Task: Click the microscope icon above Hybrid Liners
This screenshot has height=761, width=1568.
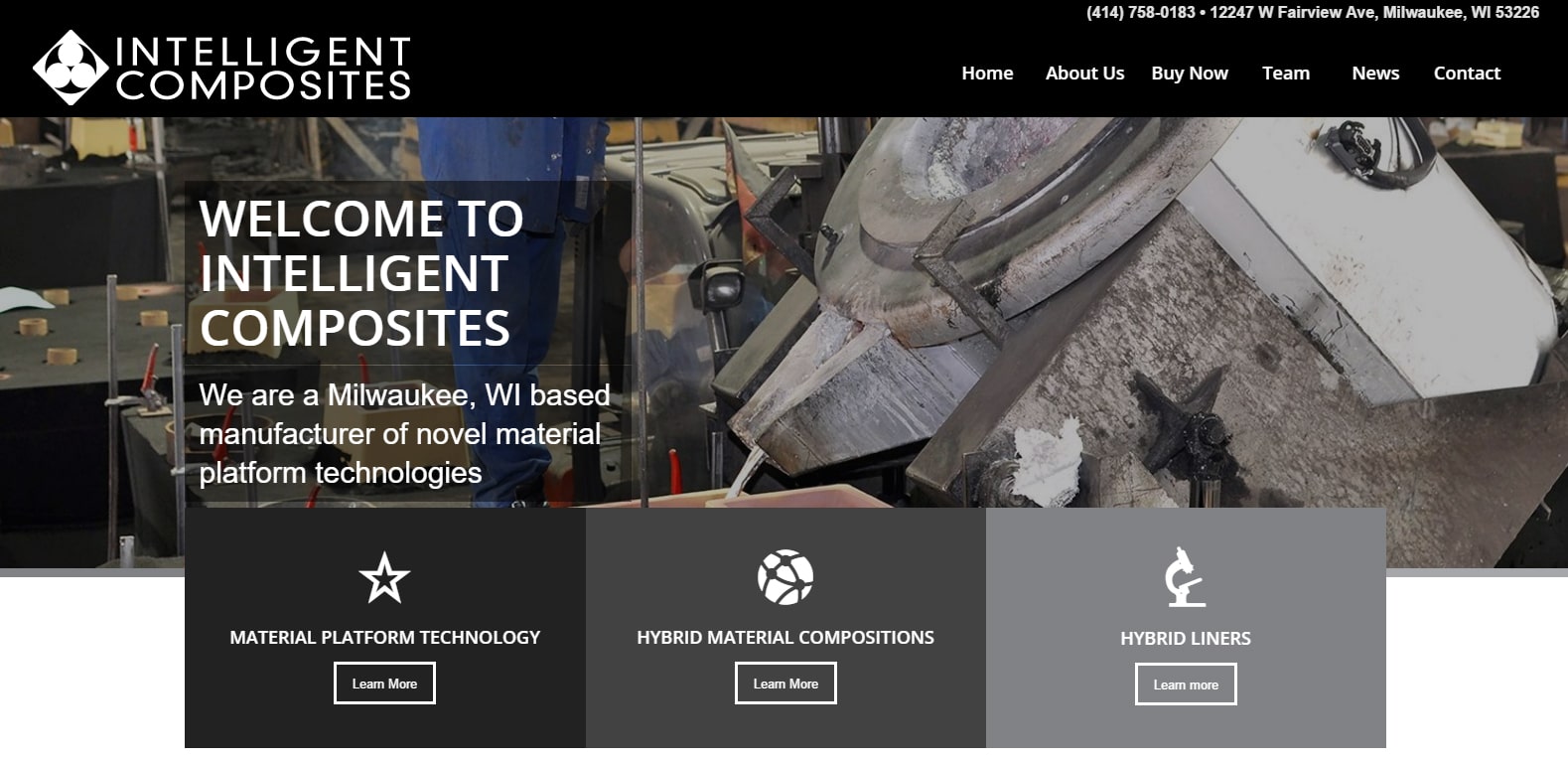Action: click(1185, 577)
